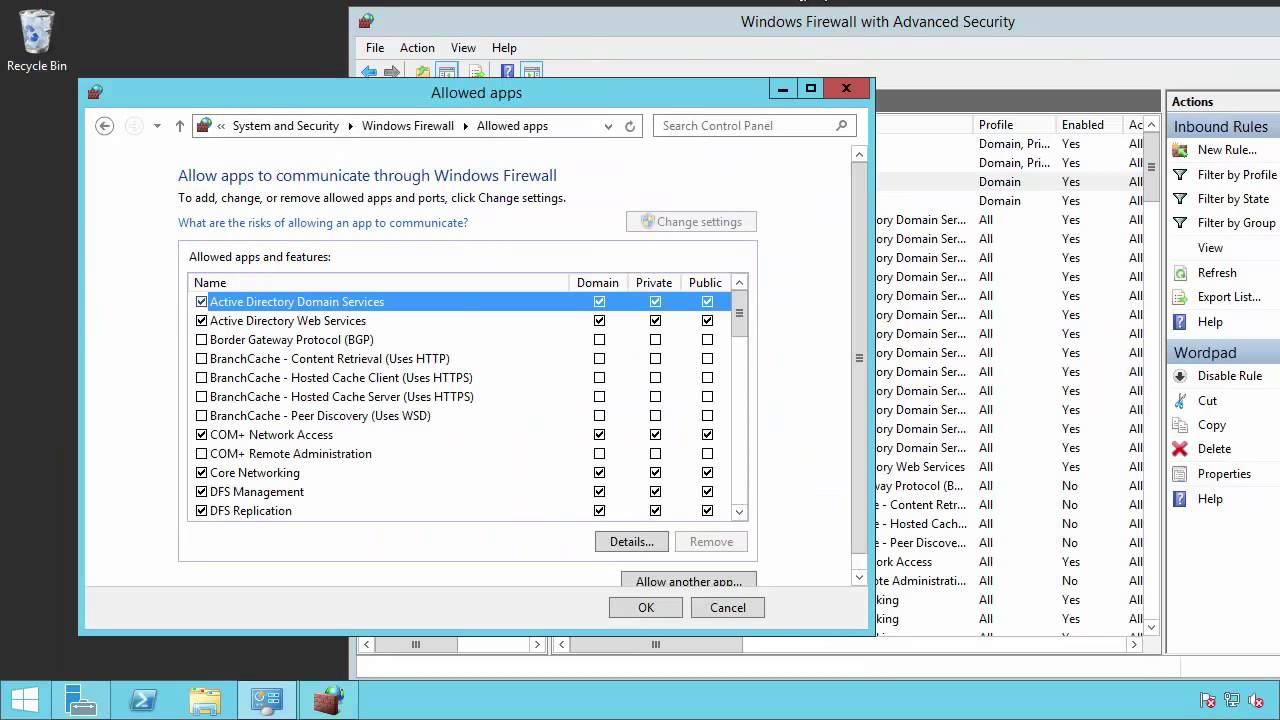
Task: Launch Server Manager from the taskbar
Action: [x=80, y=700]
